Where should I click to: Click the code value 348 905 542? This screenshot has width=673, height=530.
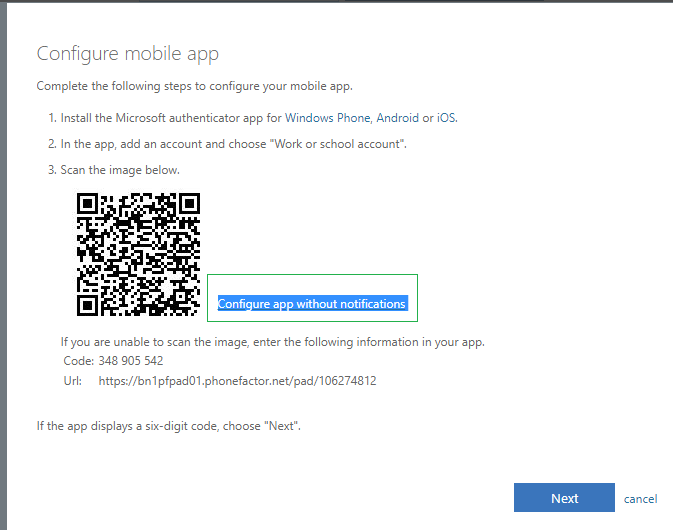[130, 361]
